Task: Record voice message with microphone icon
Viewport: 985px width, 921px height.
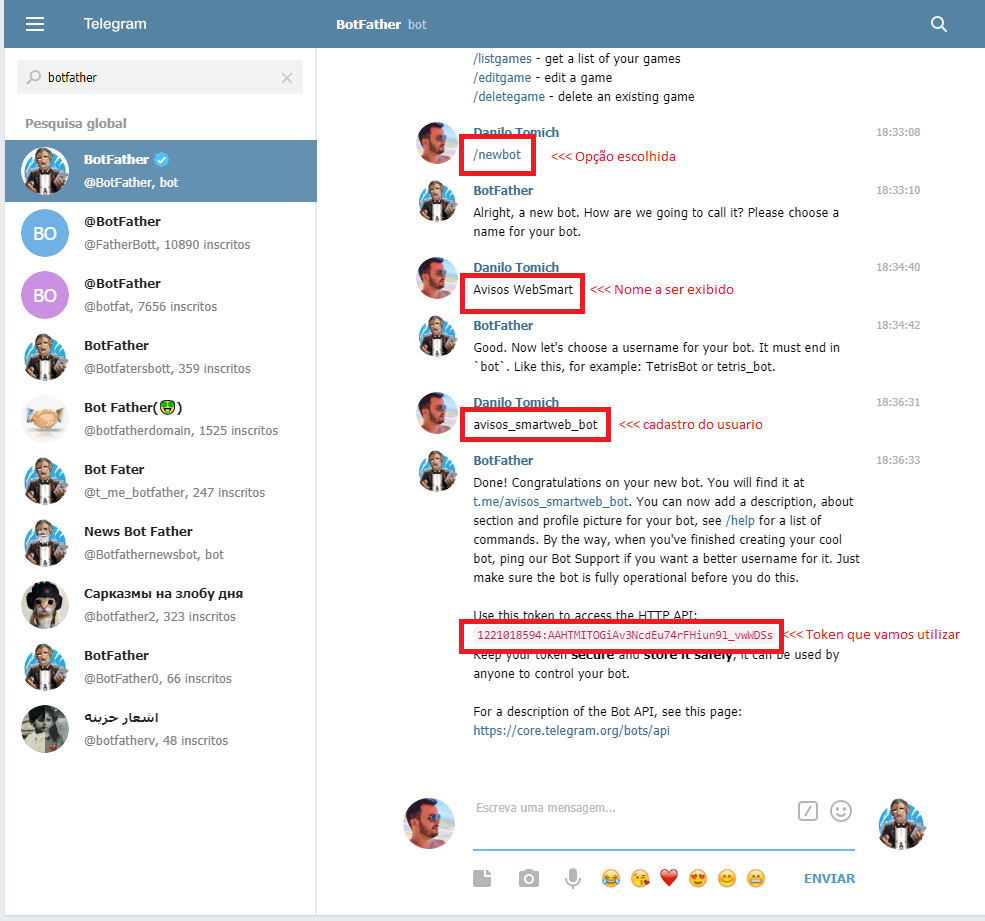Action: pos(572,878)
